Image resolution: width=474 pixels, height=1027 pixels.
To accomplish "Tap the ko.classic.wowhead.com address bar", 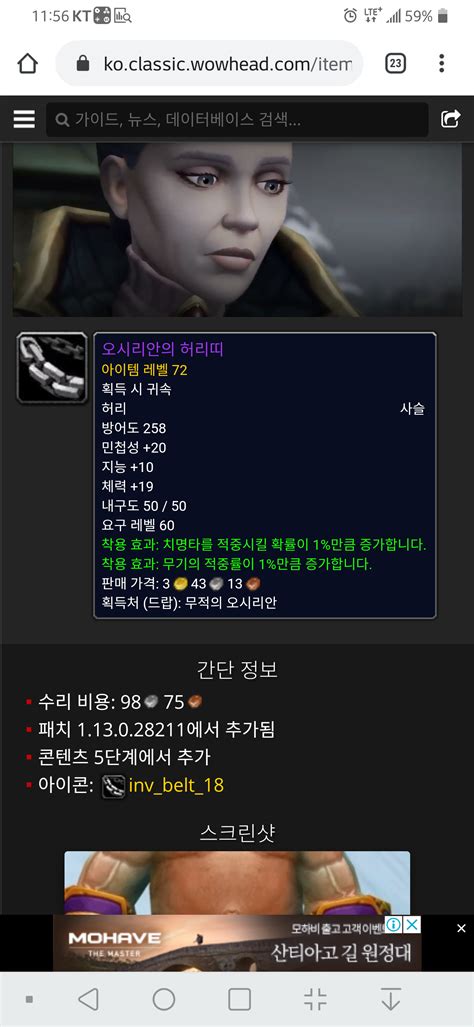I will pyautogui.click(x=210, y=64).
